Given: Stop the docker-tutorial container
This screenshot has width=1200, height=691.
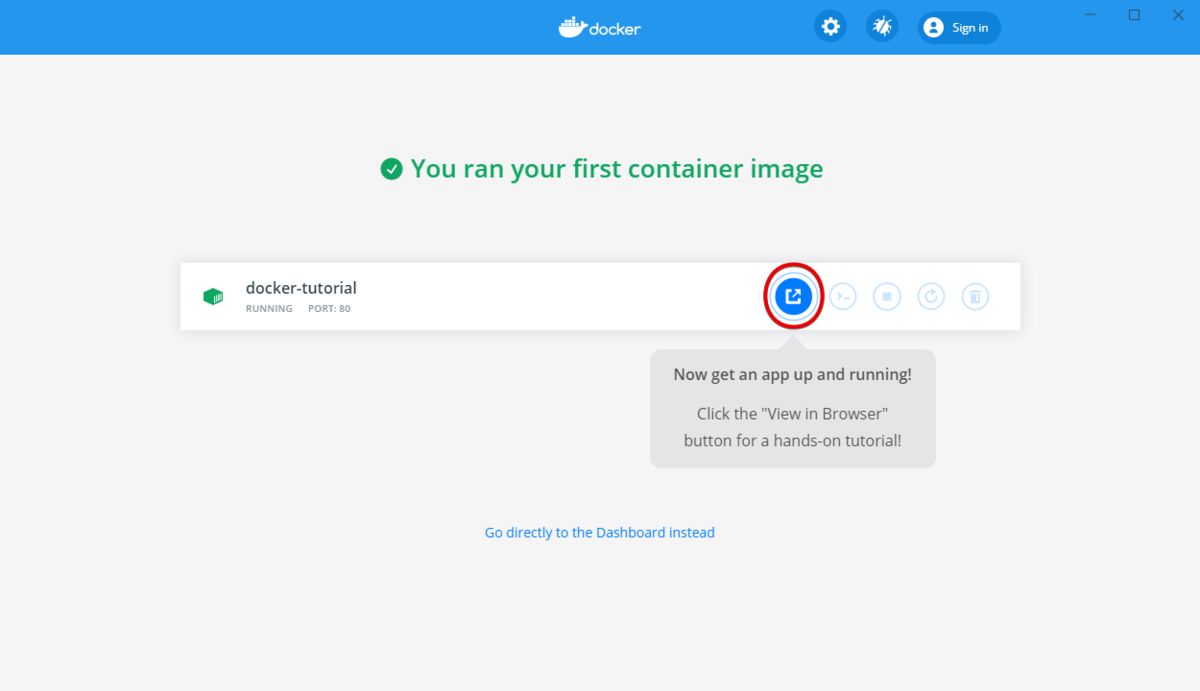Looking at the screenshot, I should 887,296.
